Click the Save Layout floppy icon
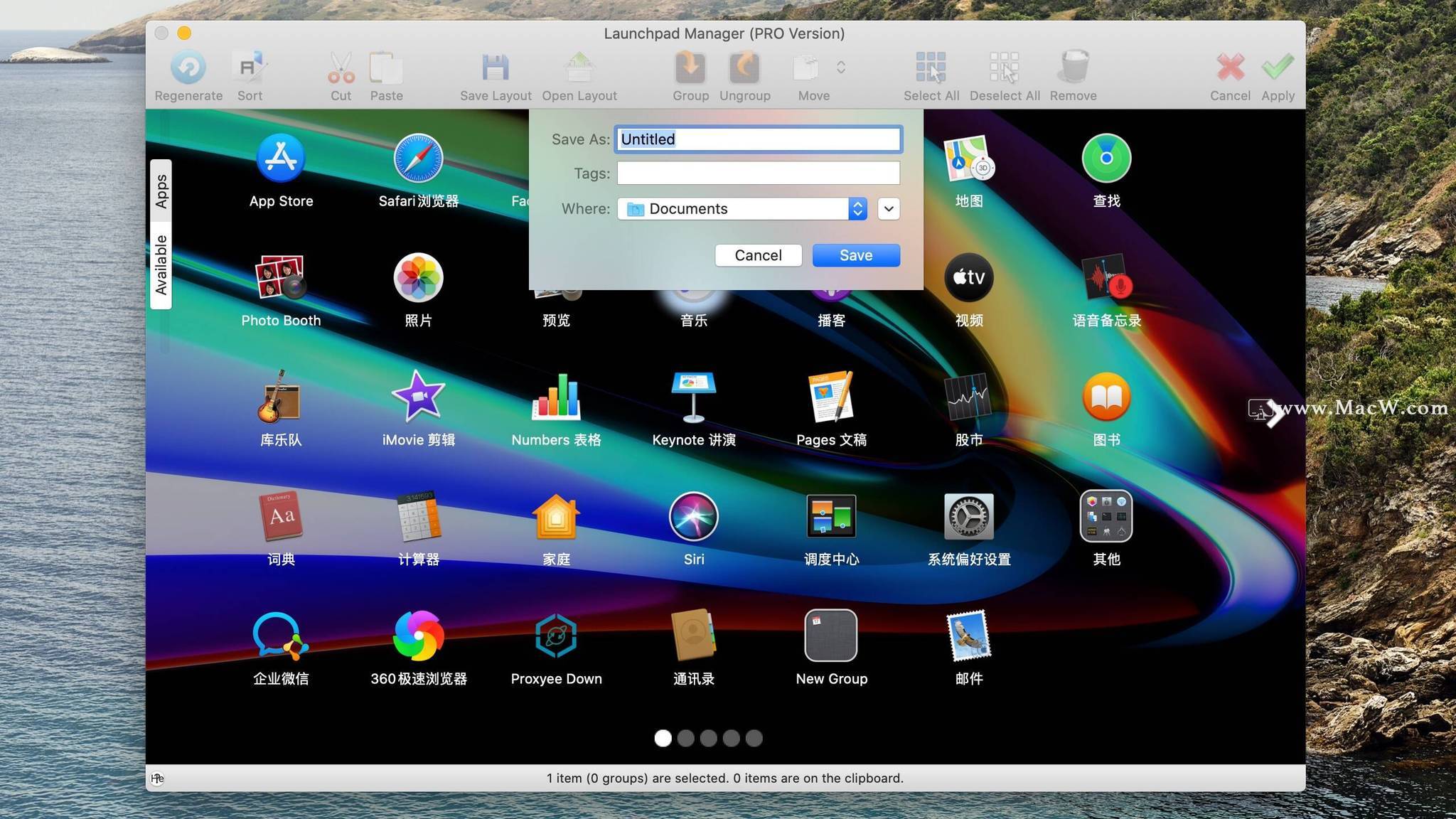The height and width of the screenshot is (819, 1456). click(x=496, y=68)
